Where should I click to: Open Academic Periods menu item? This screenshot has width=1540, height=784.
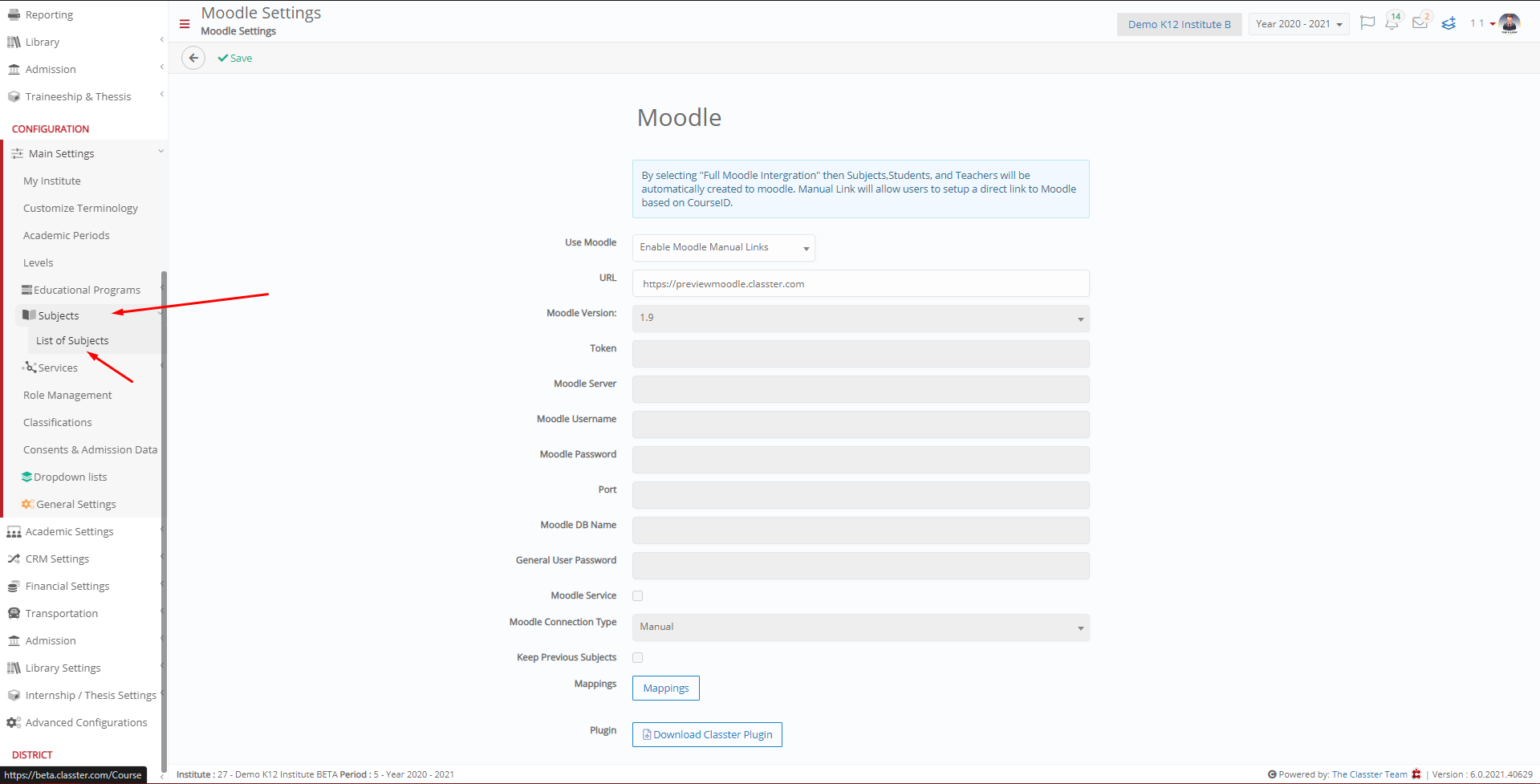[67, 235]
